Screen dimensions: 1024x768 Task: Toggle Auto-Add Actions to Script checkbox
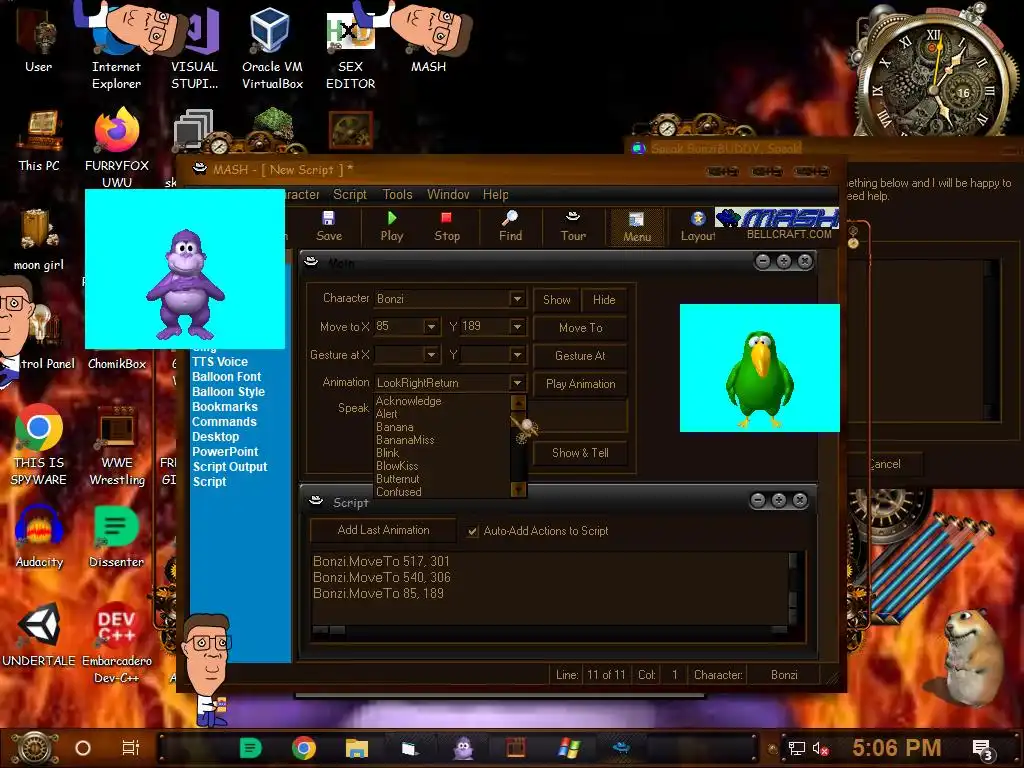(x=472, y=532)
